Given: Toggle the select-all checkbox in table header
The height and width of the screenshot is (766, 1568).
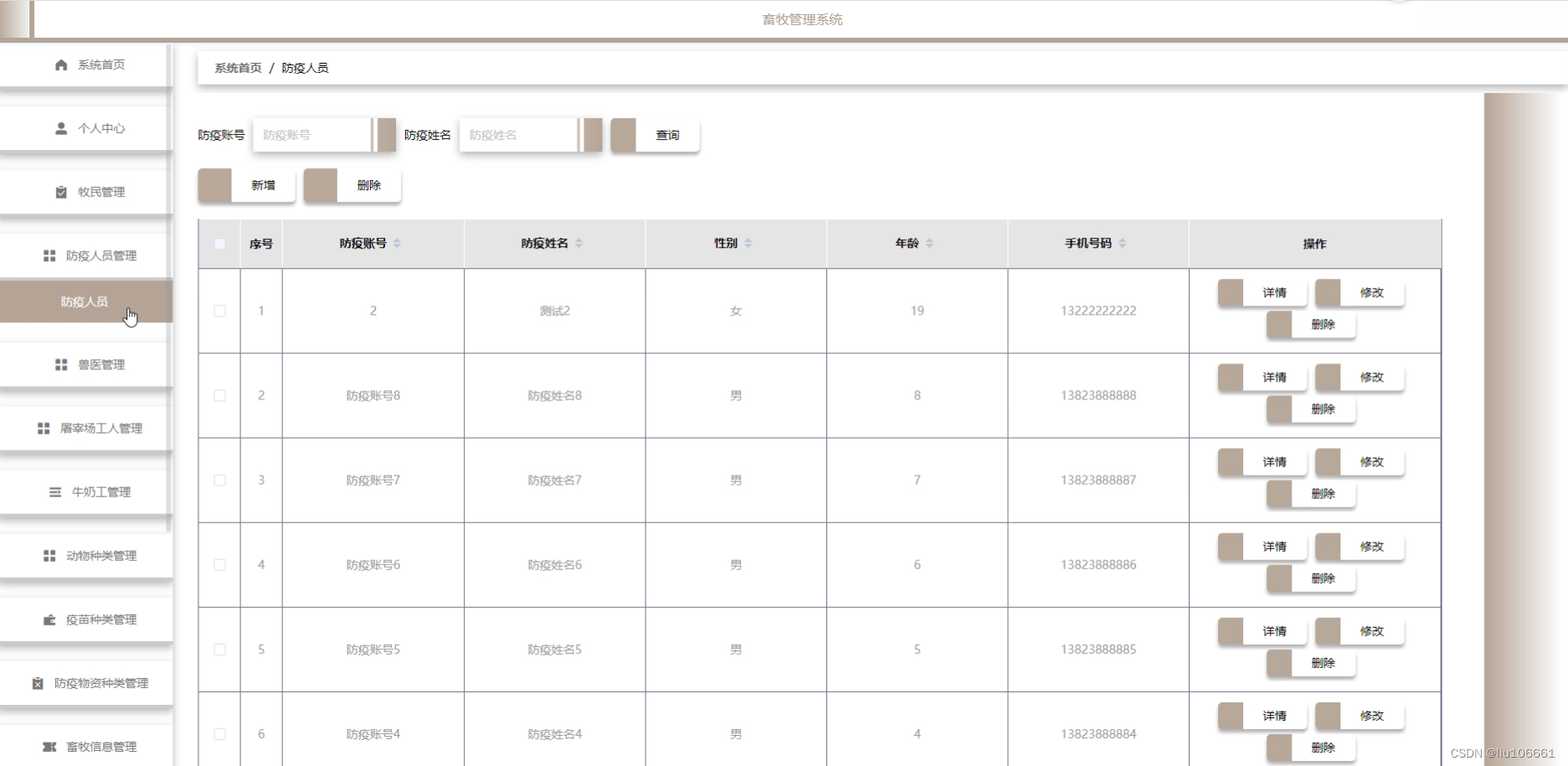Looking at the screenshot, I should click(x=219, y=244).
